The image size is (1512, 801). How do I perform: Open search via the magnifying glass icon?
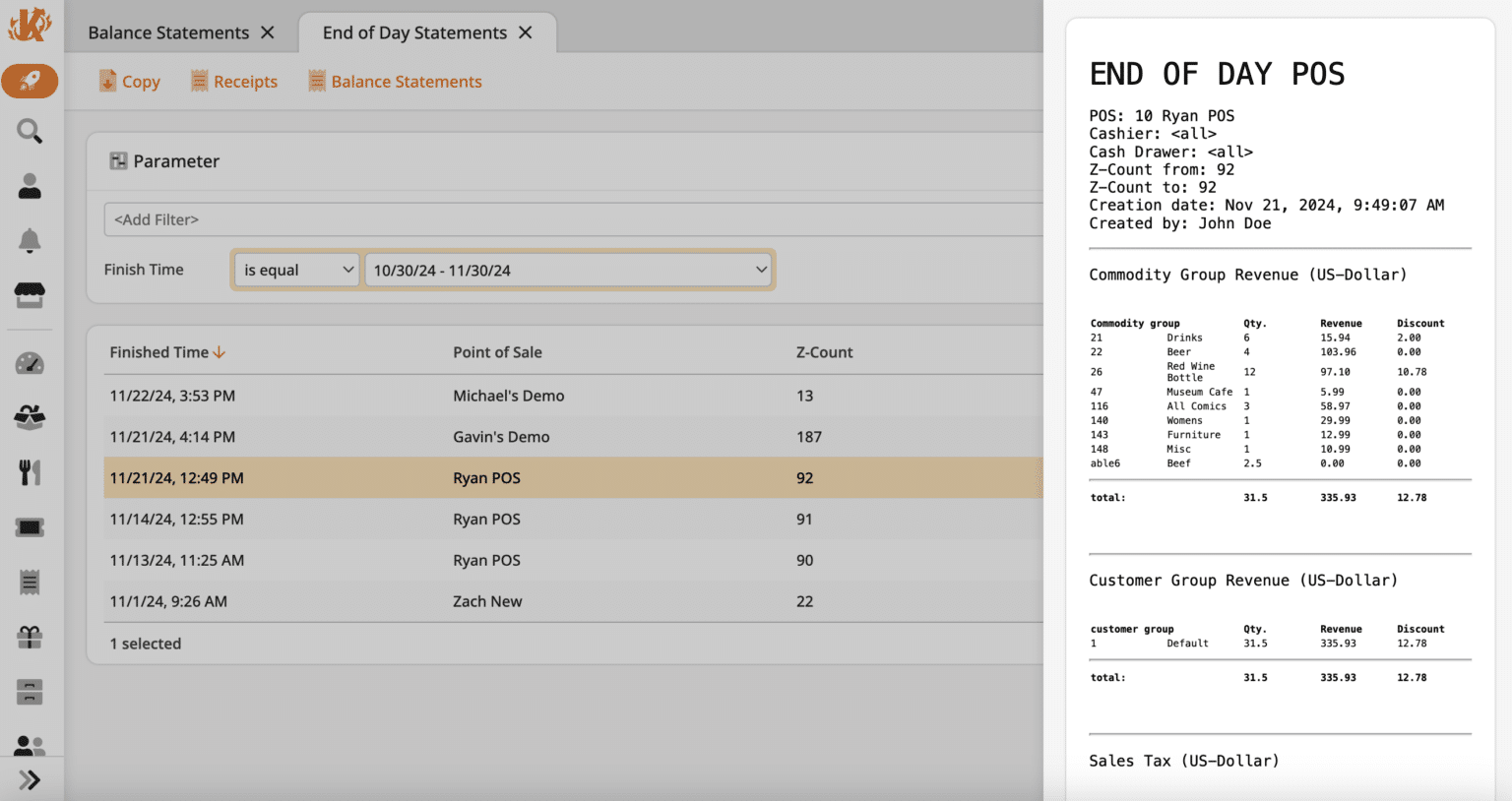pyautogui.click(x=30, y=131)
